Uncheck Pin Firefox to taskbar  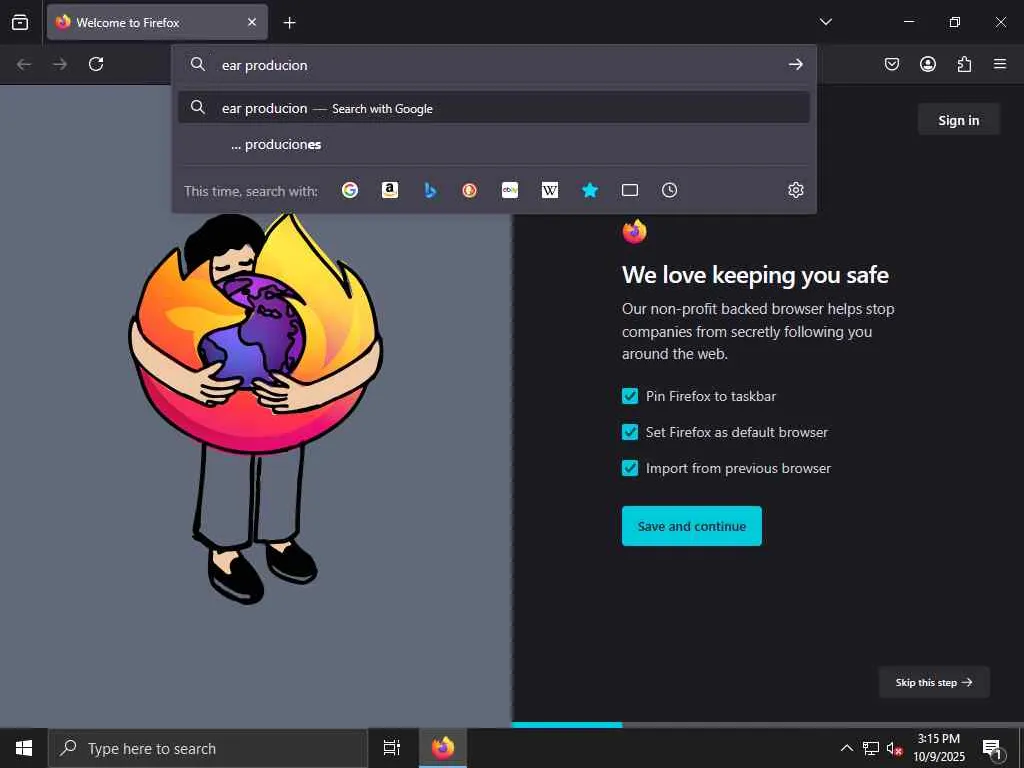(x=630, y=396)
